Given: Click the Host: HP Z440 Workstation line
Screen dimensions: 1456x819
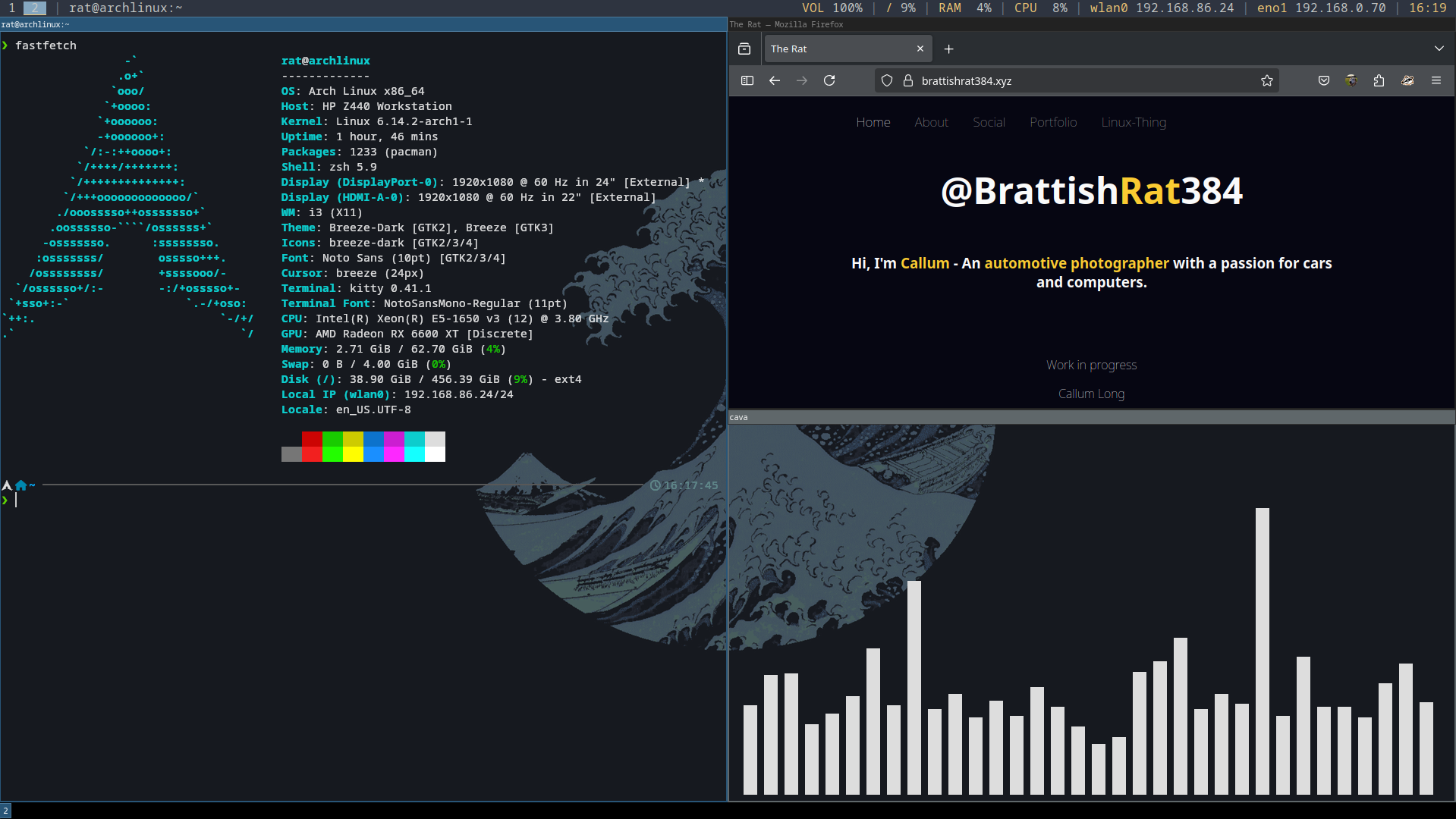Looking at the screenshot, I should pos(366,106).
